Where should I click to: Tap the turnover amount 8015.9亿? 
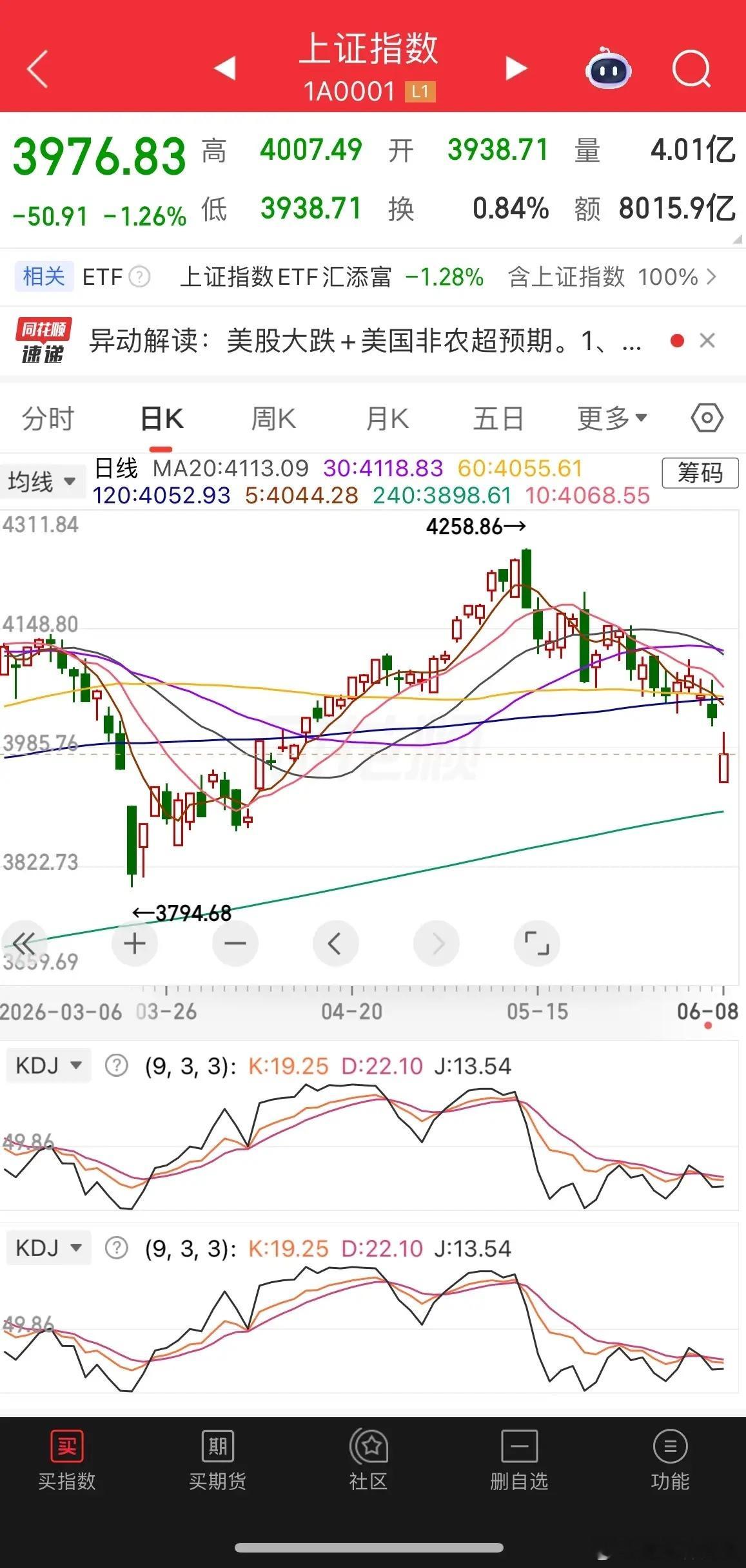point(677,208)
